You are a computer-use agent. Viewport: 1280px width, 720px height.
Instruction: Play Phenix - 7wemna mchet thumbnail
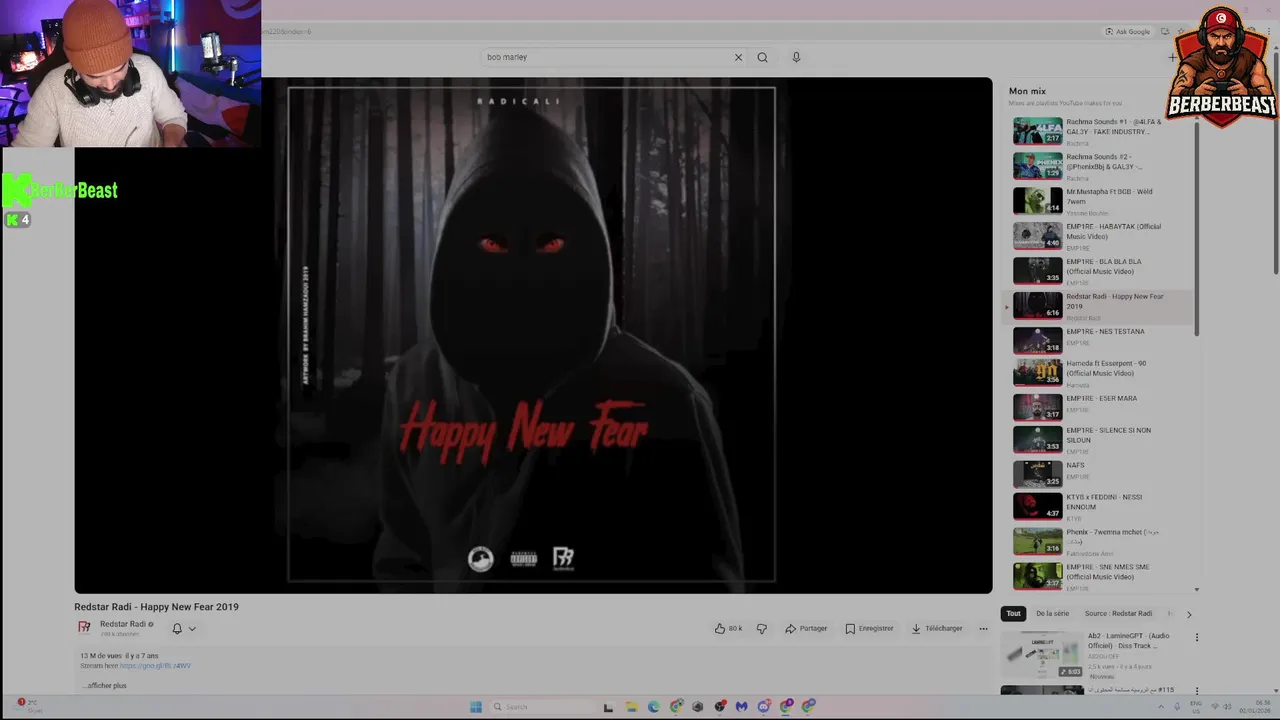pos(1038,541)
